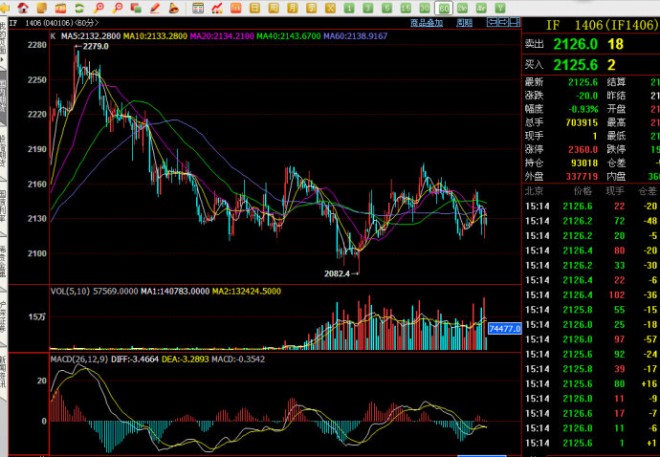
Task: Open the table list view icon
Action: click(199, 7)
